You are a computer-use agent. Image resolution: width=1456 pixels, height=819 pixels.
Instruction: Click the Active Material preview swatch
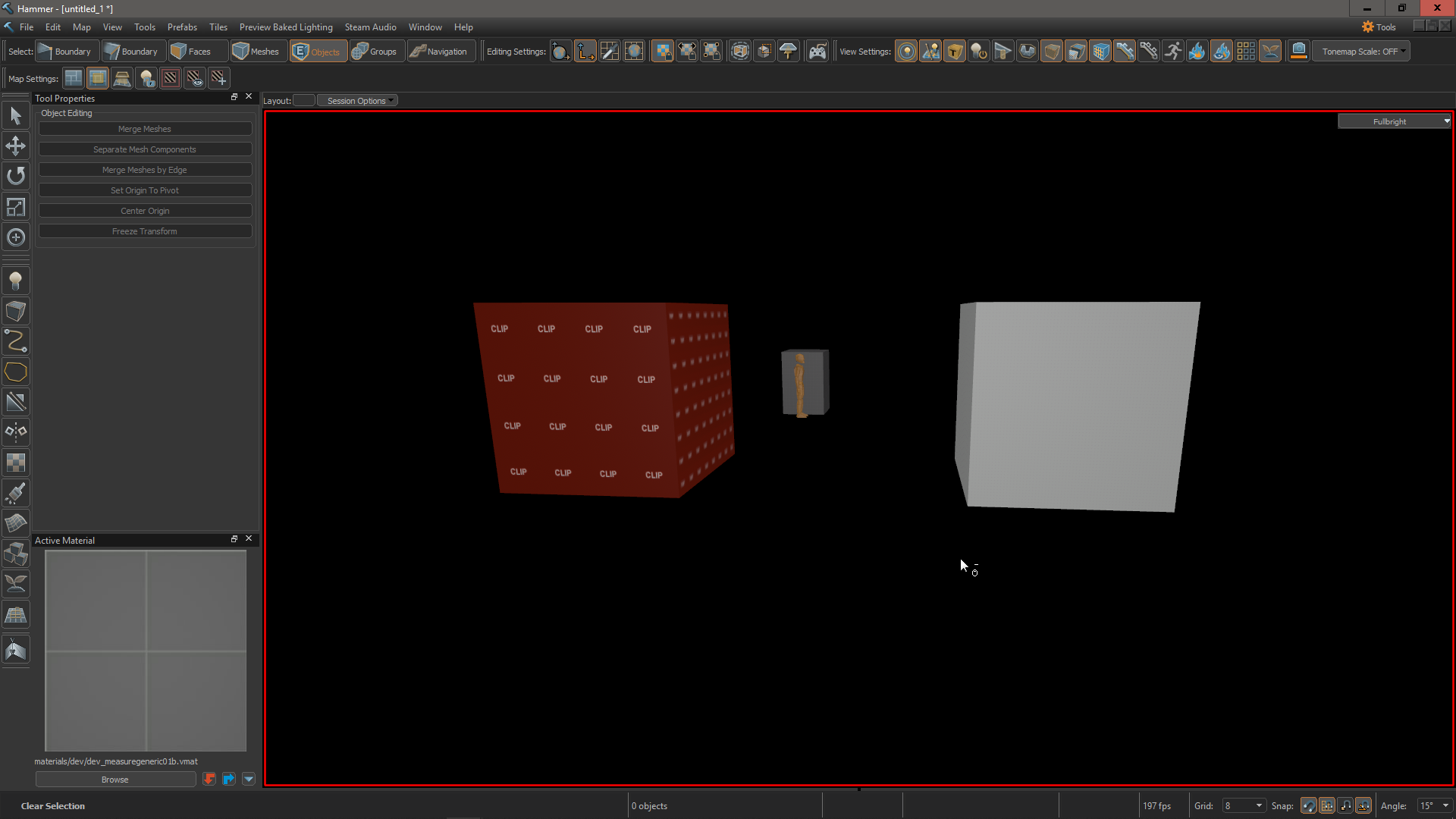point(145,651)
